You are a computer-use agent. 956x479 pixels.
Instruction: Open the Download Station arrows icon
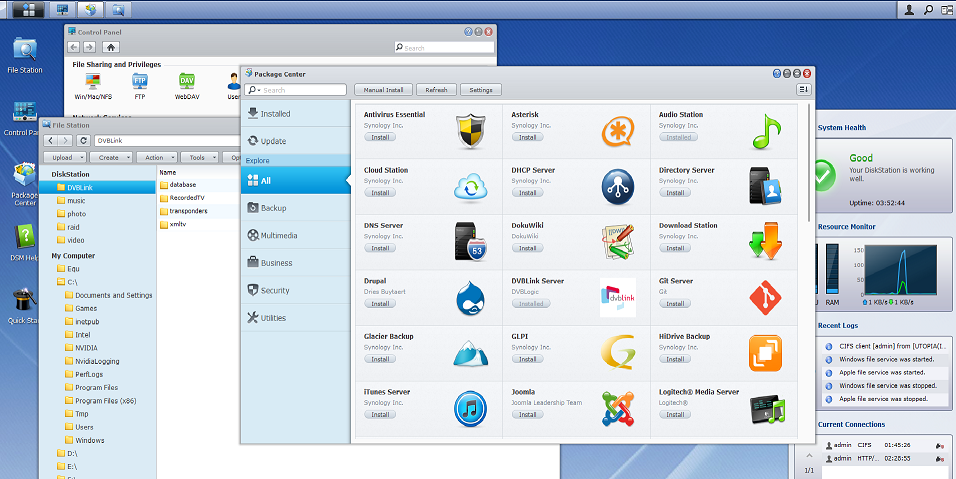click(x=765, y=241)
